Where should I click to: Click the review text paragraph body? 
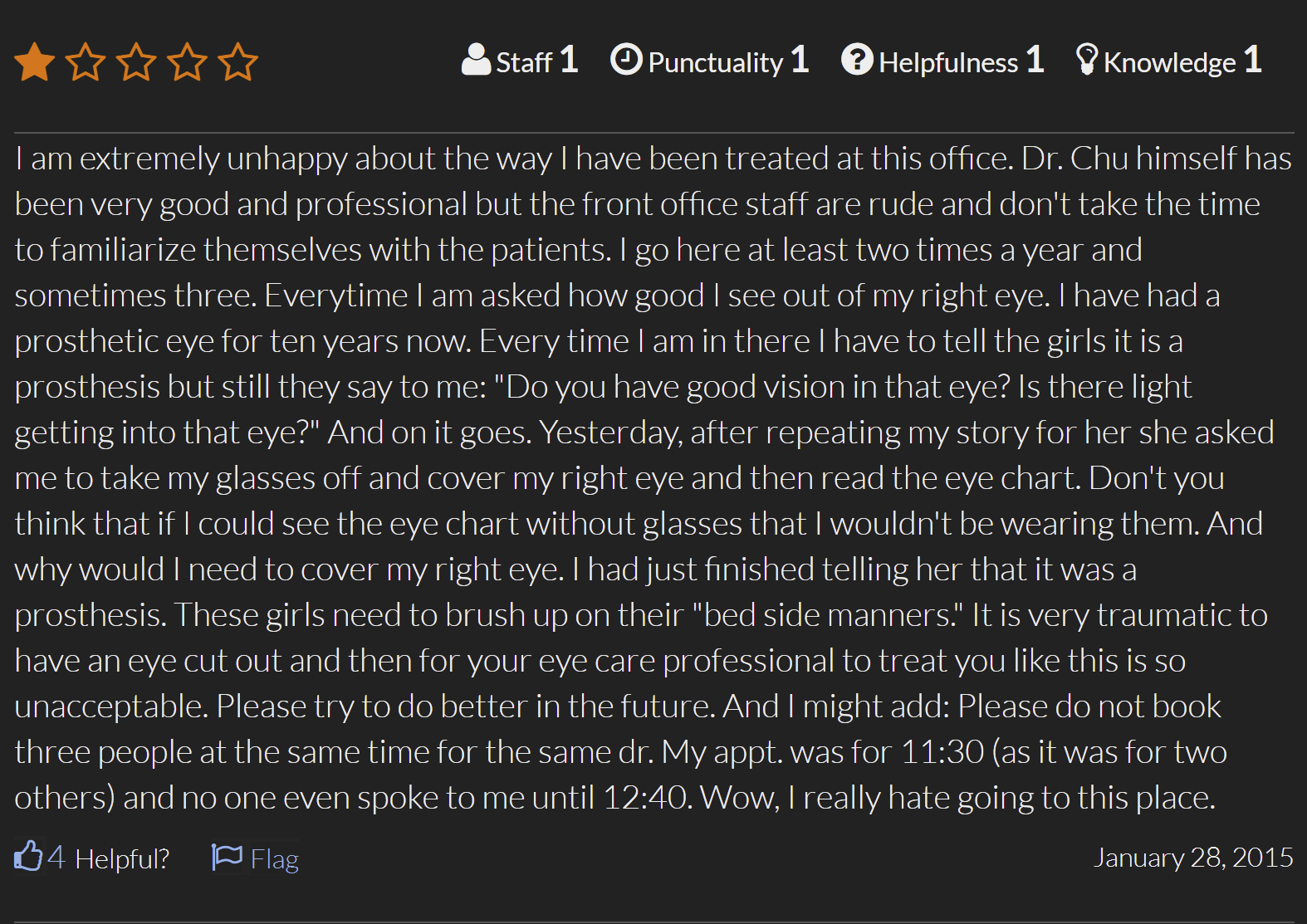[653, 477]
